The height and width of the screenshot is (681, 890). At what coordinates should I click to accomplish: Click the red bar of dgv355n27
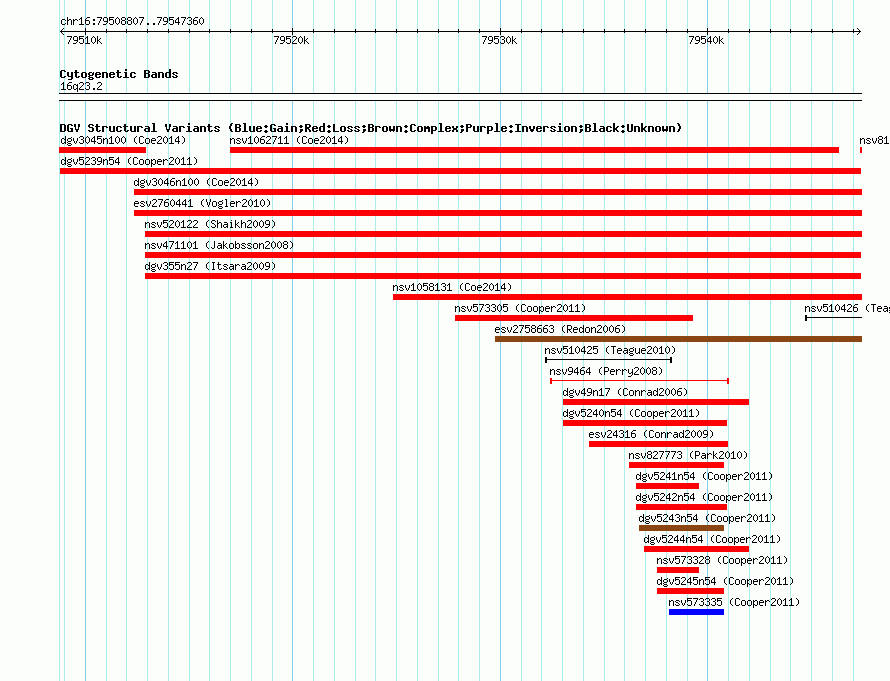pyautogui.click(x=503, y=276)
